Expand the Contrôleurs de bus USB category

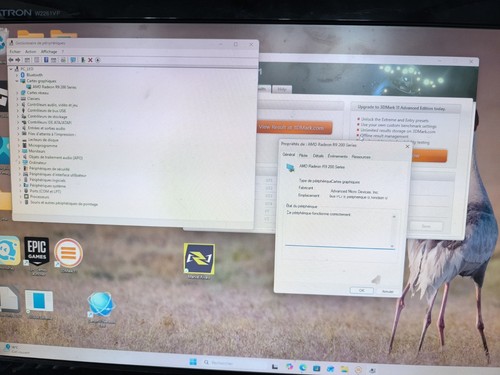pos(18,111)
